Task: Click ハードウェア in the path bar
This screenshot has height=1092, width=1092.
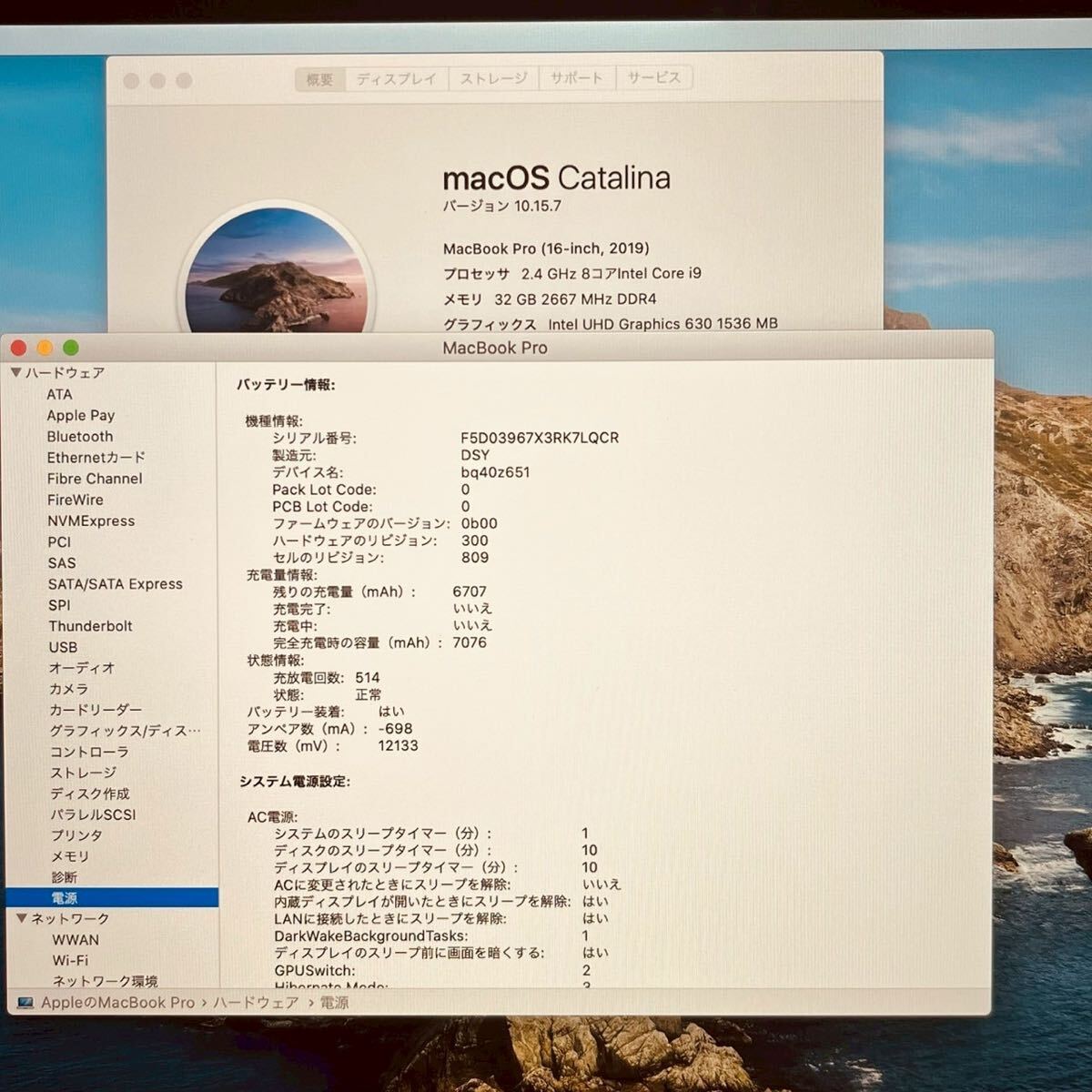Action: [x=256, y=1003]
